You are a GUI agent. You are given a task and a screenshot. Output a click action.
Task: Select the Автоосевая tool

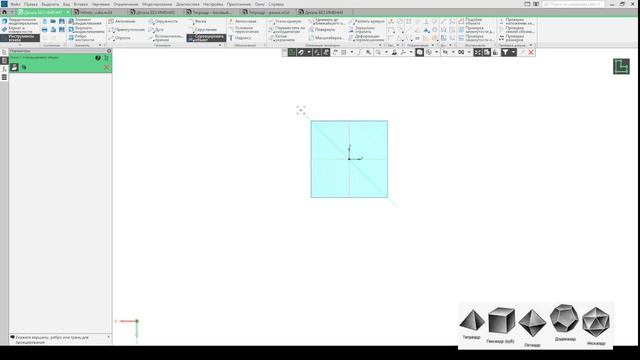(242, 21)
